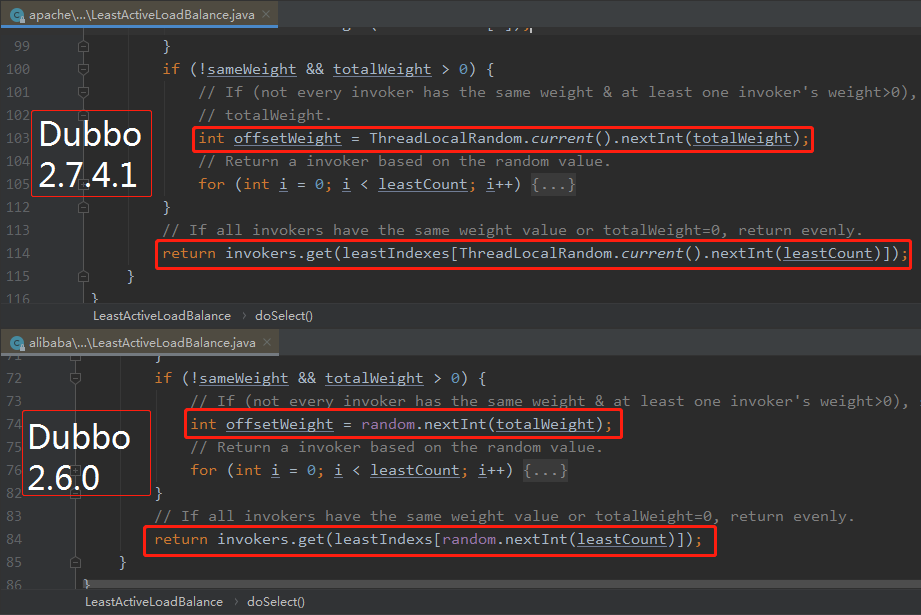The width and height of the screenshot is (921, 615).
Task: Click the Java class icon on alibaba tab
Action: point(17,343)
